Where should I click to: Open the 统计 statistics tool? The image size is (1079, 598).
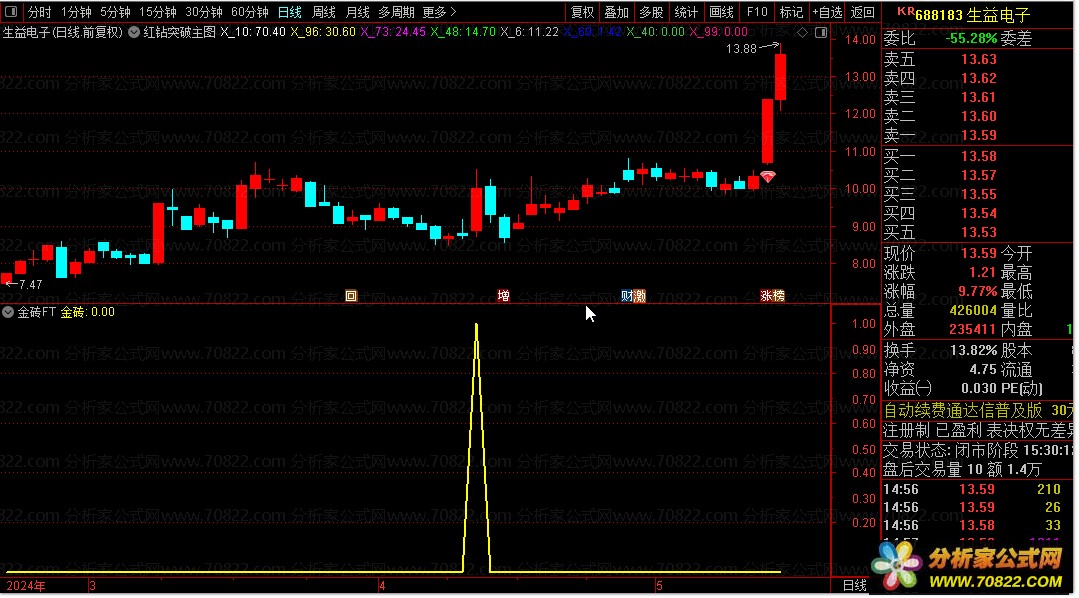pos(686,12)
